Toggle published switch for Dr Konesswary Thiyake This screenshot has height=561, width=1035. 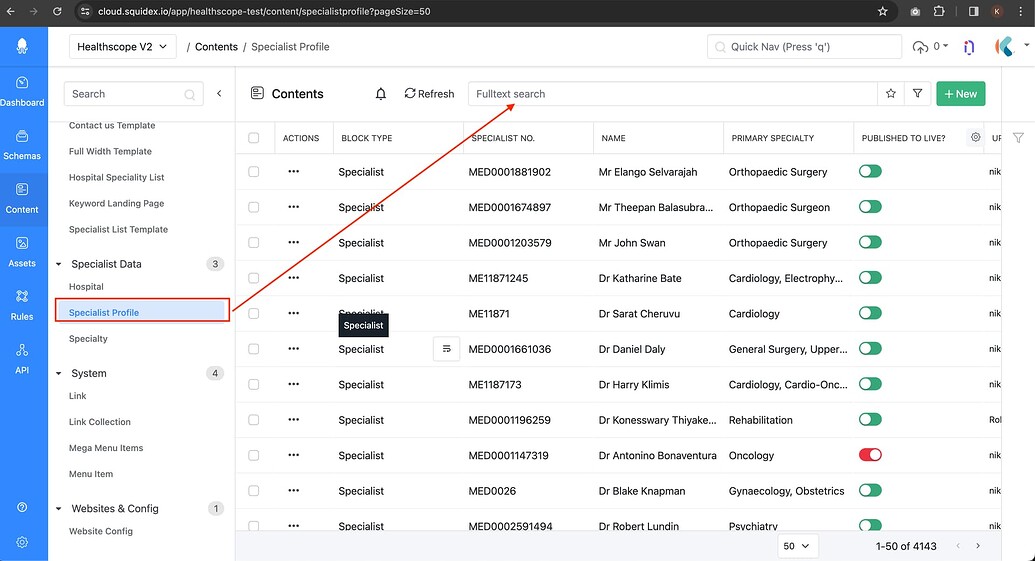coord(870,419)
